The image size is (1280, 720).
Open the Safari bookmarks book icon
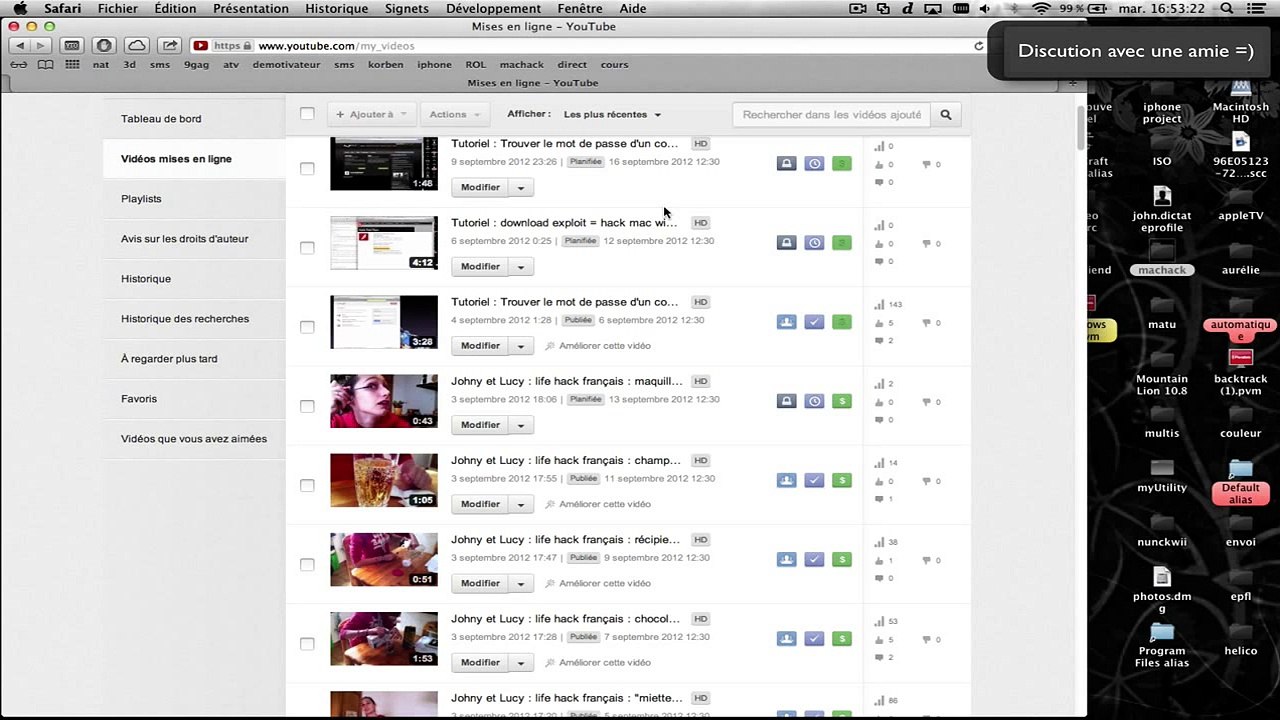(x=45, y=64)
